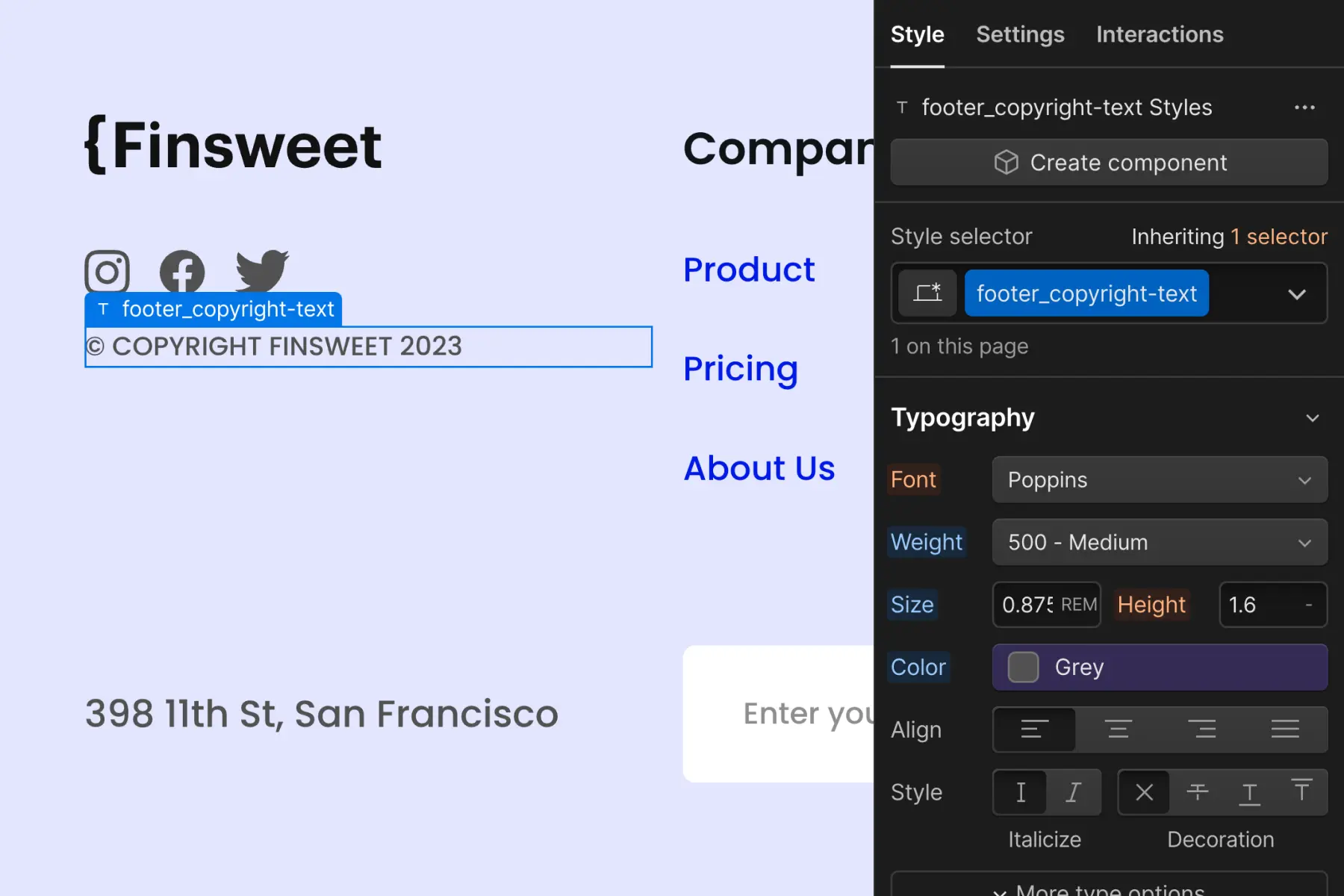The width and height of the screenshot is (1344, 896).
Task: Set text alignment to right
Action: click(1202, 729)
